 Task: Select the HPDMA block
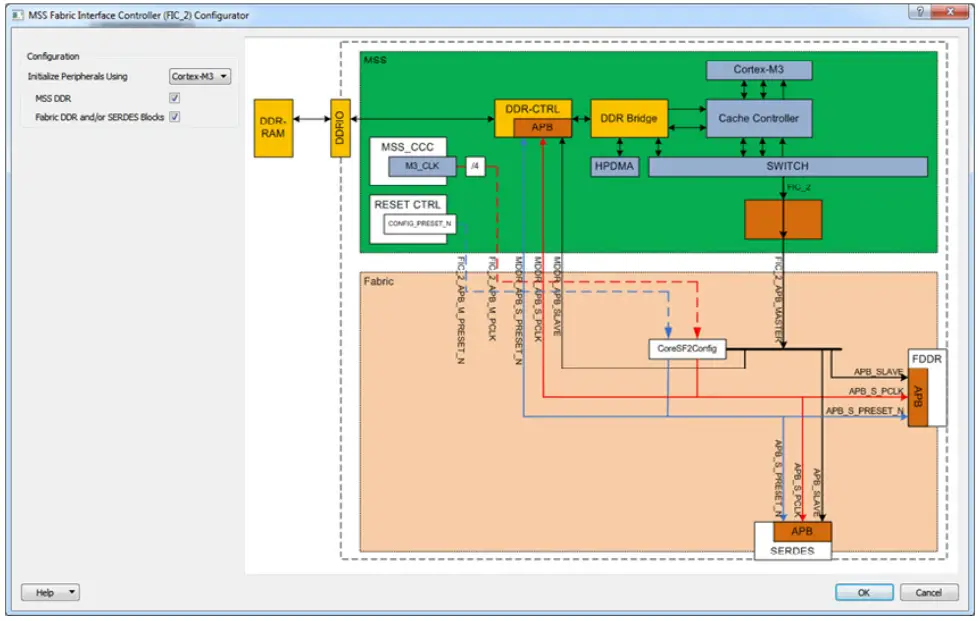tap(613, 167)
